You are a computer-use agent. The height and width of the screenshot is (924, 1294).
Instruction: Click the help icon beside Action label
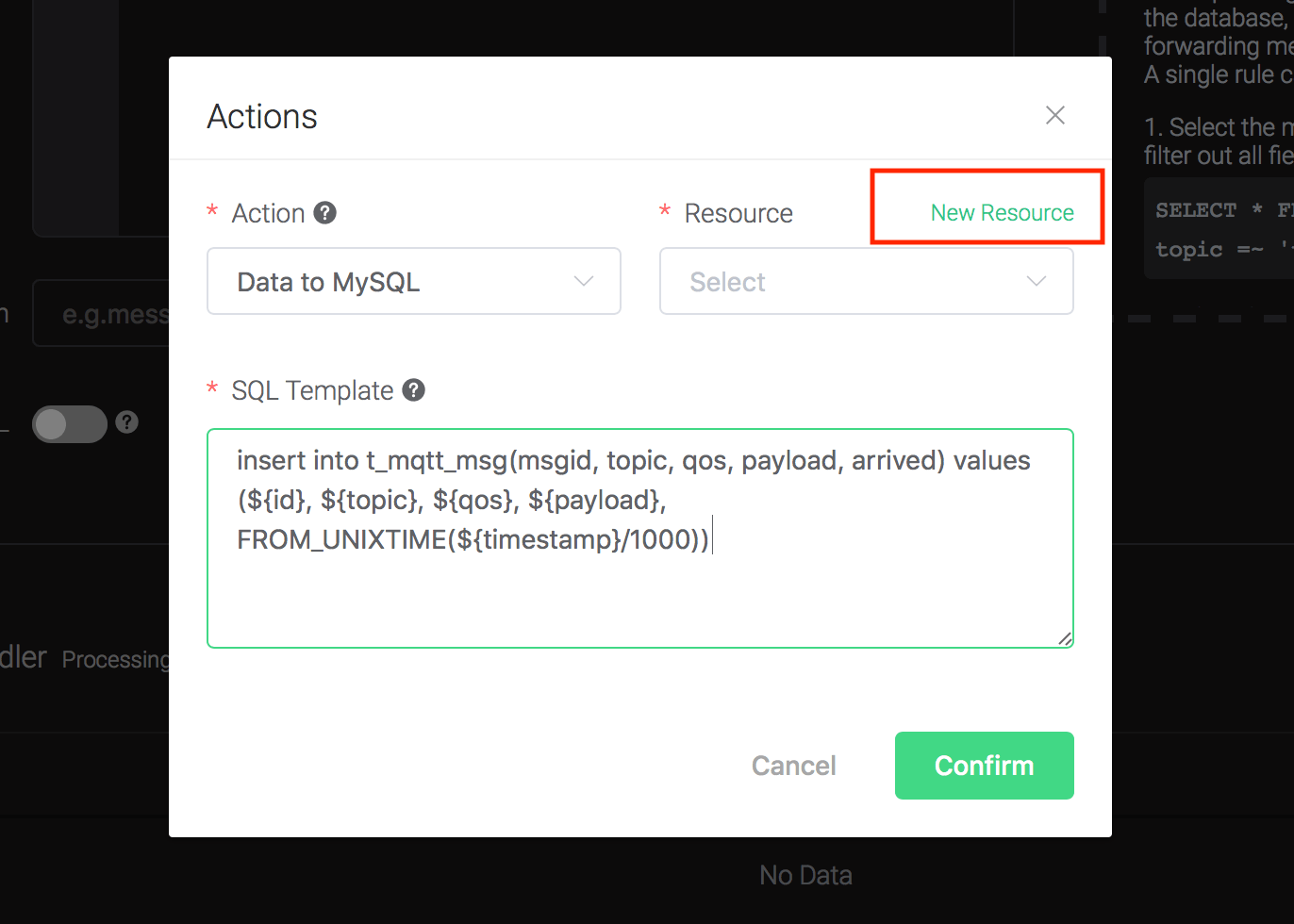[x=325, y=213]
